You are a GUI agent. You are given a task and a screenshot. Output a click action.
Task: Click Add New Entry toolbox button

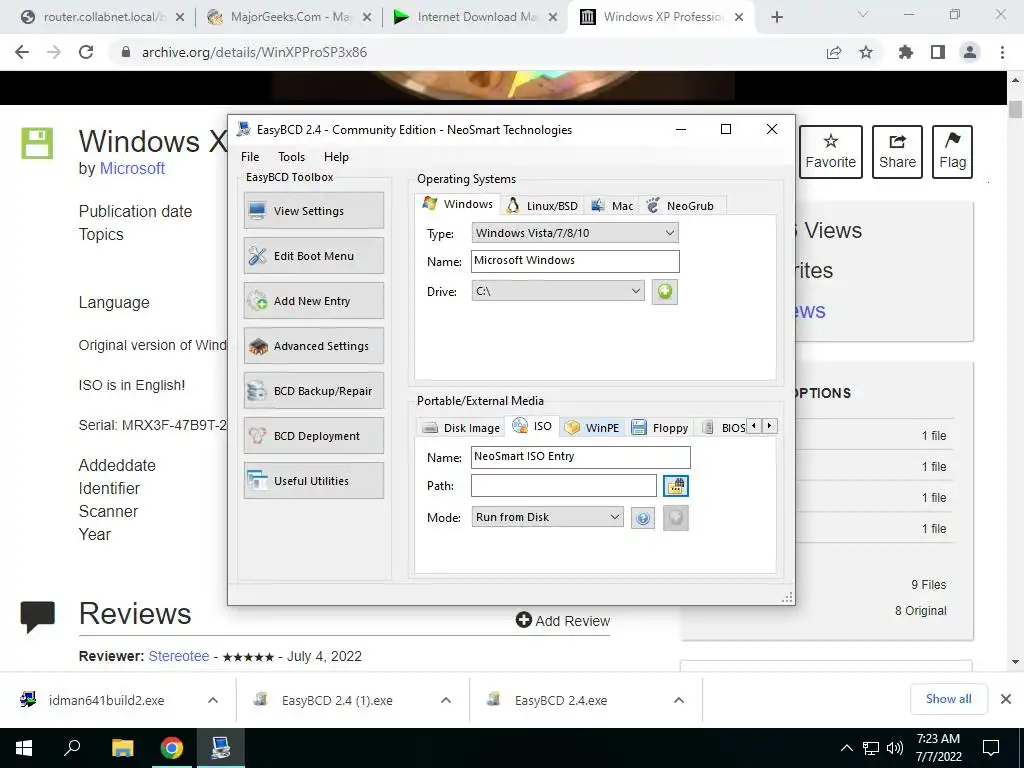coord(313,300)
